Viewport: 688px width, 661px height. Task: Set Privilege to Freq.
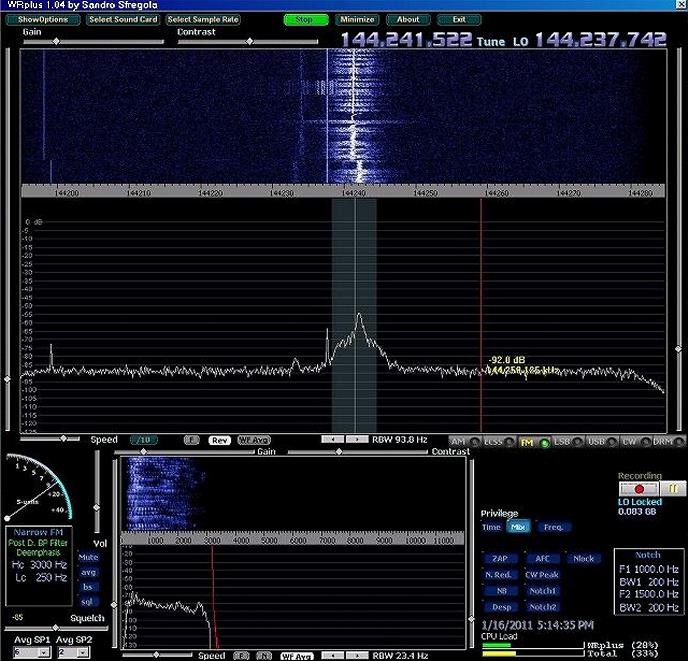[x=554, y=527]
